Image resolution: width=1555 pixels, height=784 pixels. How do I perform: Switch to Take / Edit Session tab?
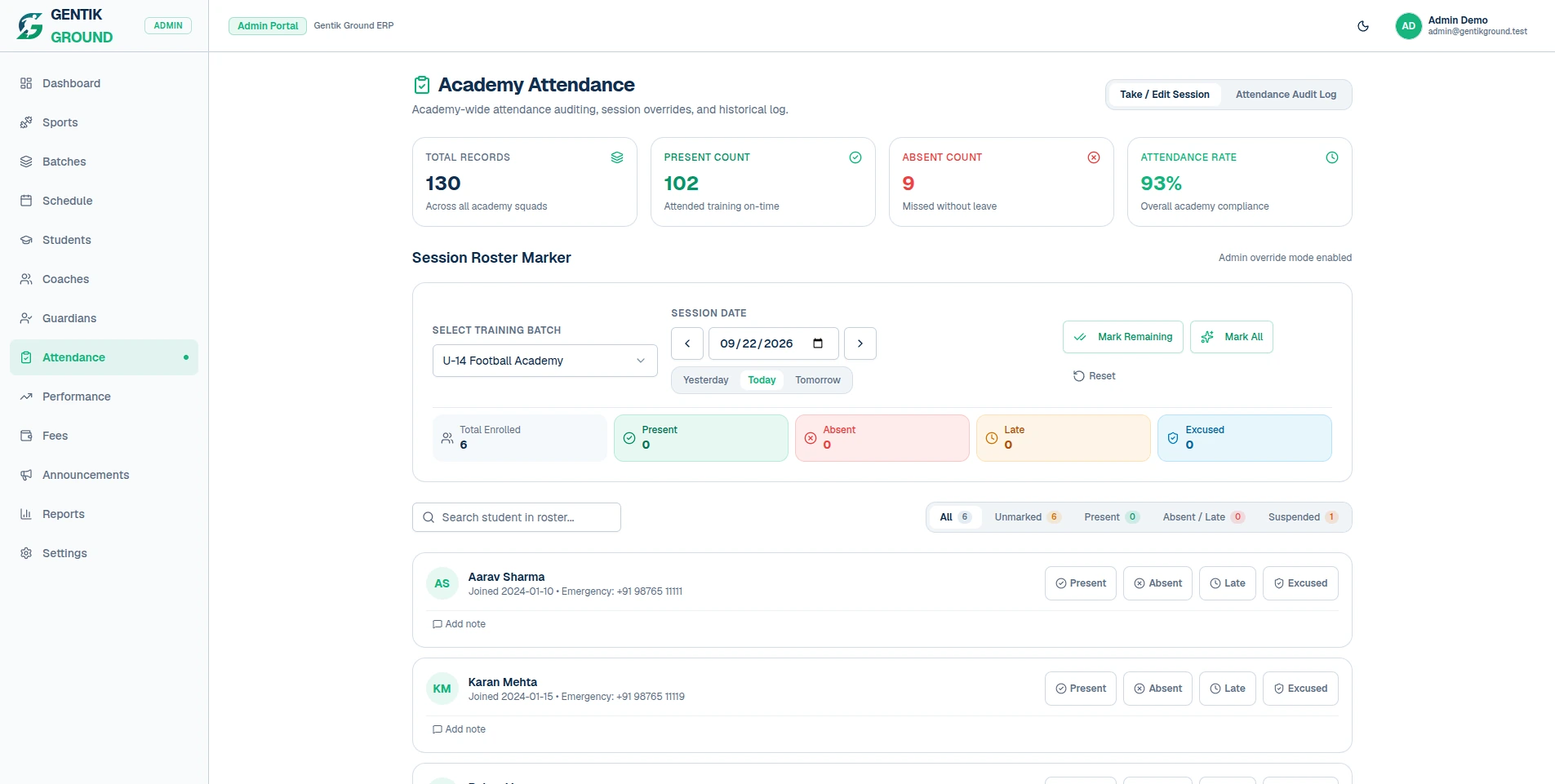click(x=1165, y=95)
